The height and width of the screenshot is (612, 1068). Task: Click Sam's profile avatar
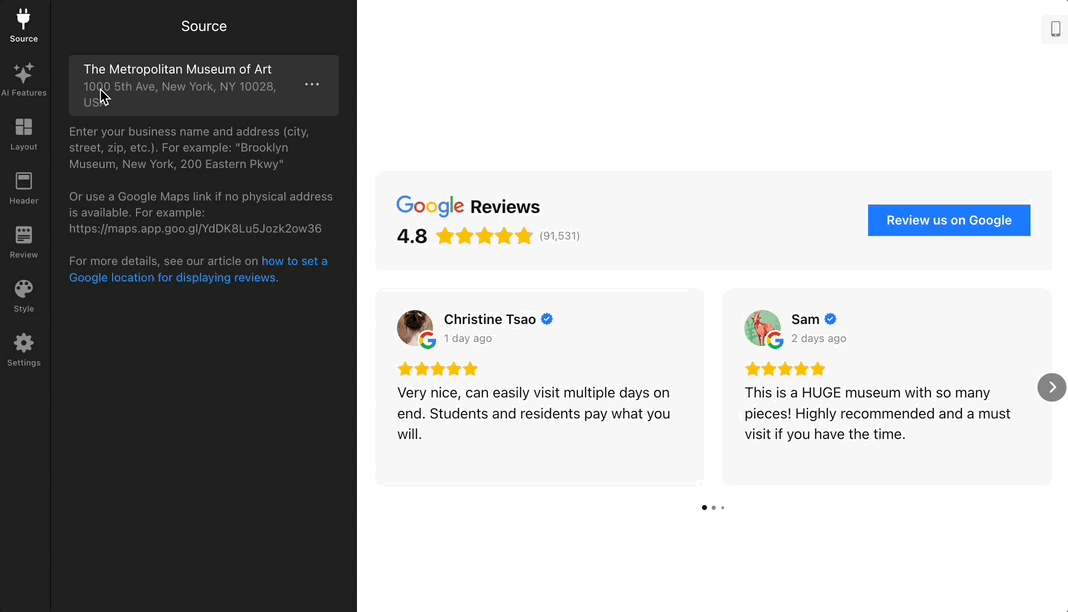pos(762,328)
